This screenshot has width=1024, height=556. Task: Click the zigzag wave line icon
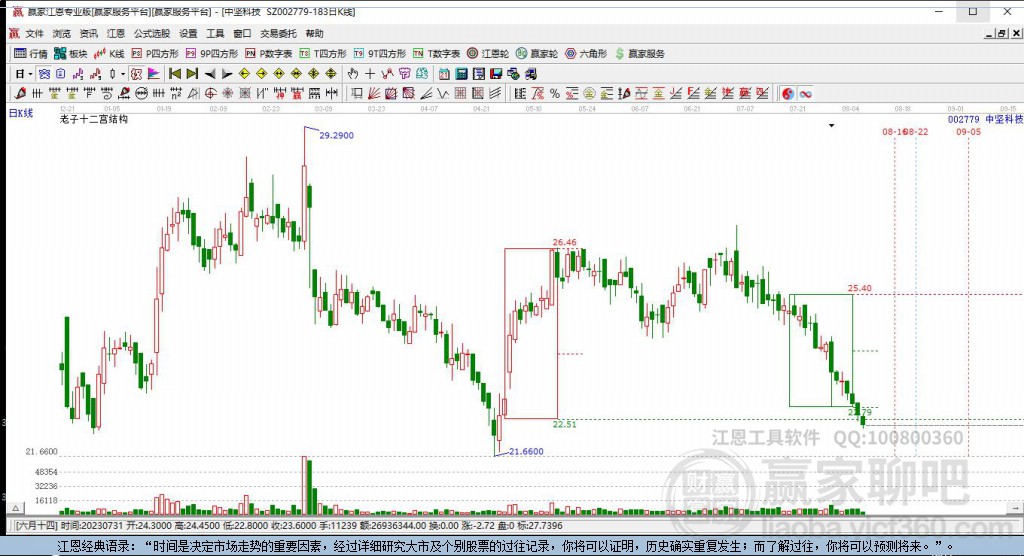point(443,93)
